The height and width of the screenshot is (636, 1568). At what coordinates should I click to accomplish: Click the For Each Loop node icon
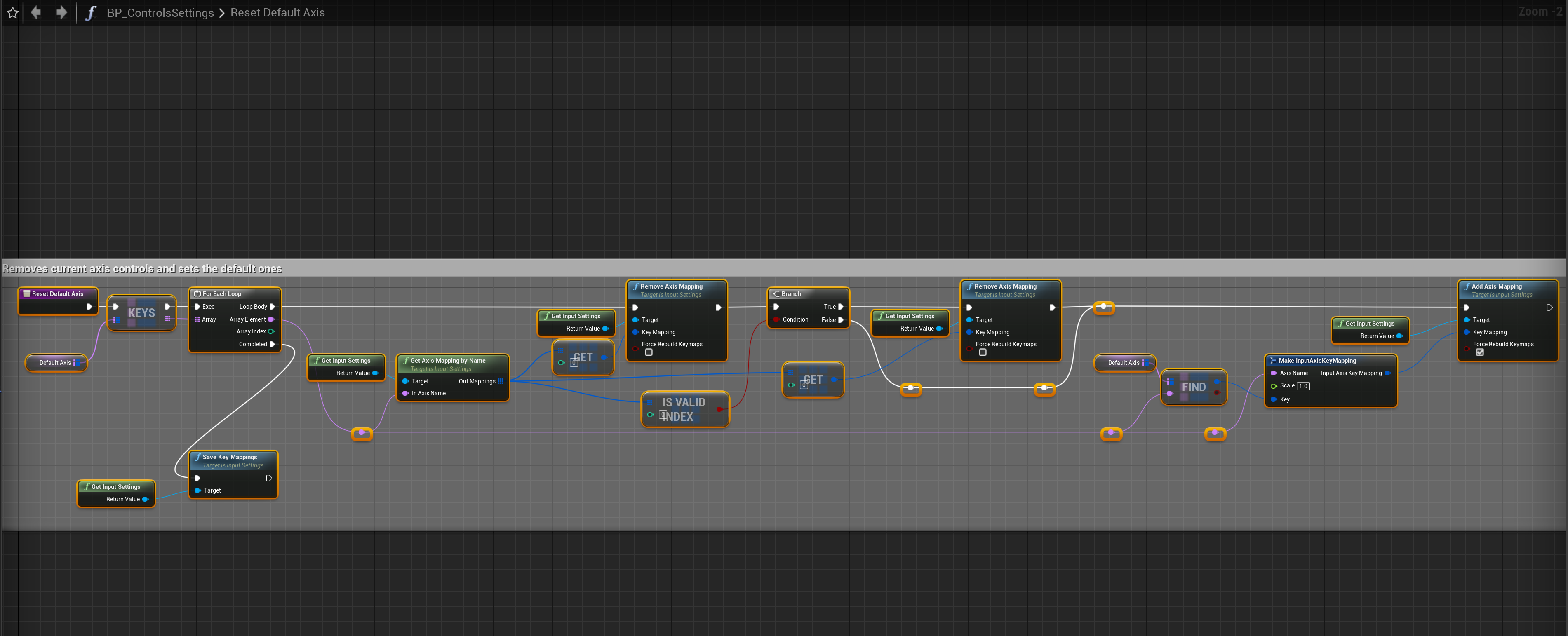[x=197, y=294]
